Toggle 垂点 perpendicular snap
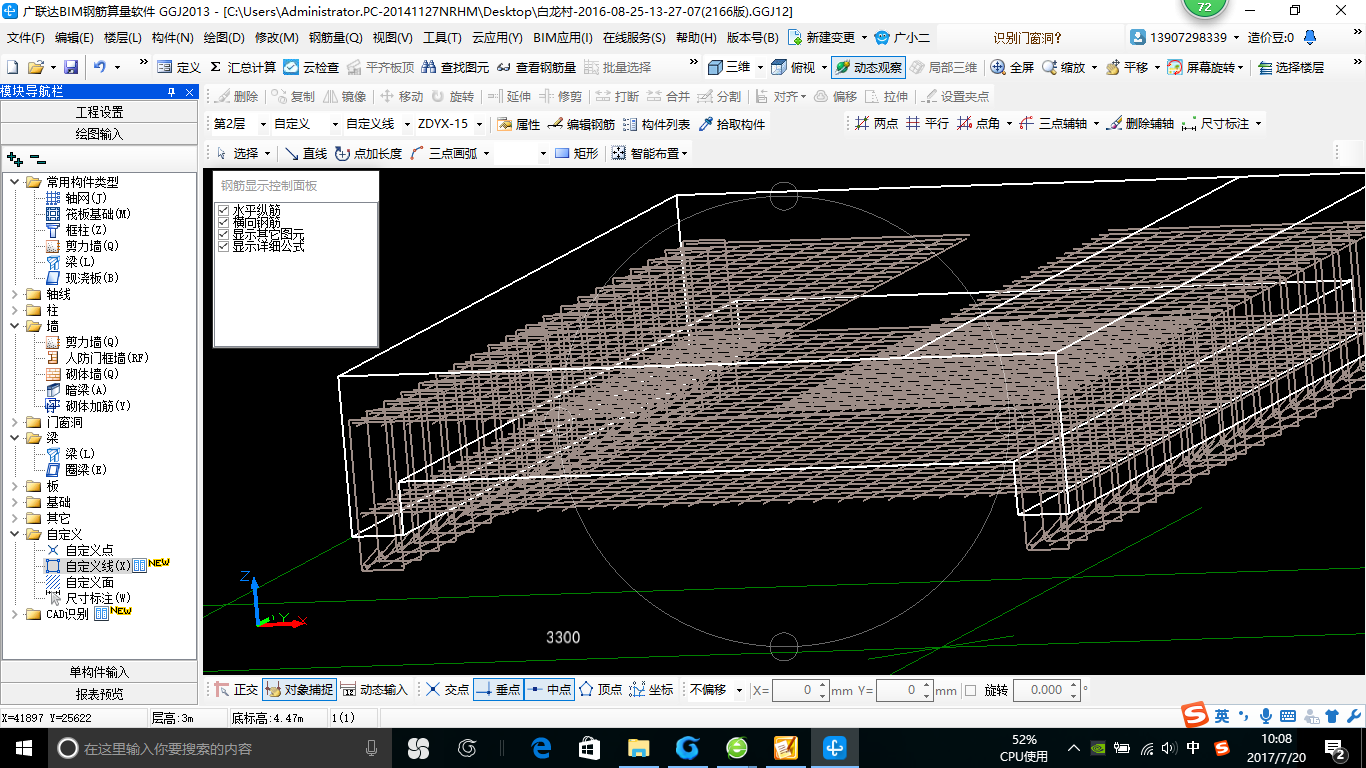 tap(497, 690)
